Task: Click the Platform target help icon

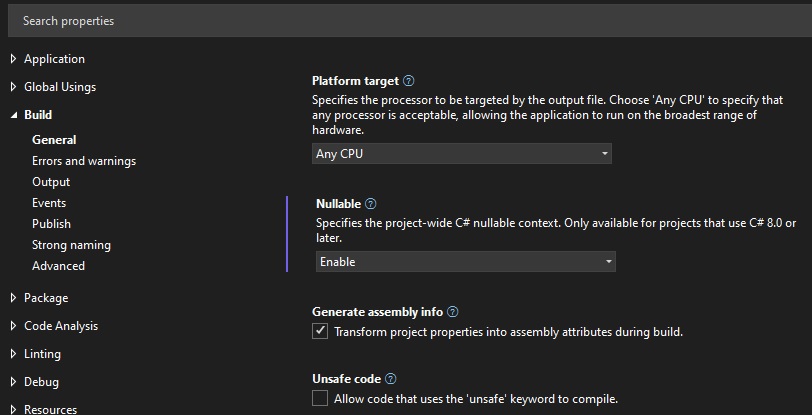Action: click(x=408, y=81)
